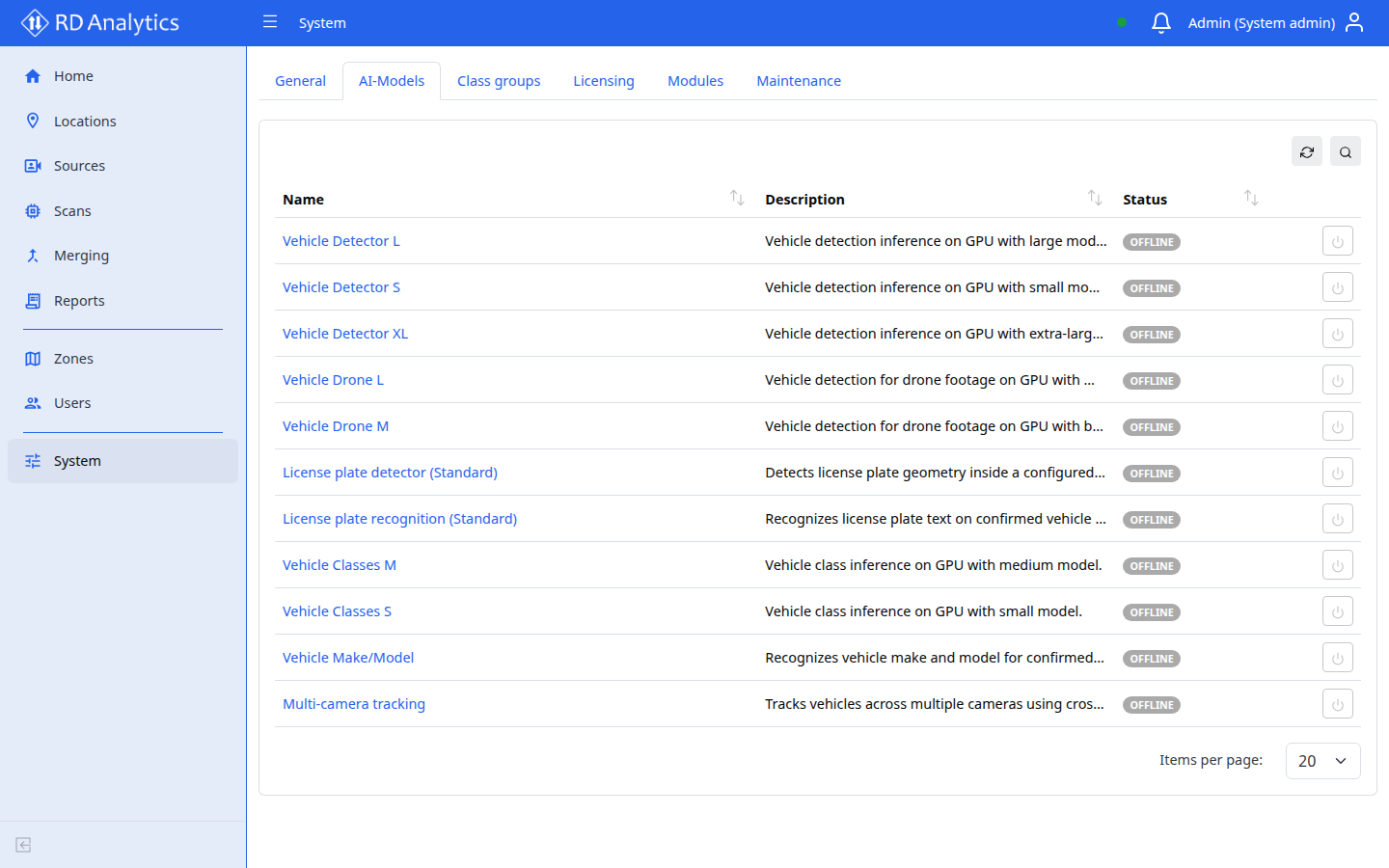Power on Multi-camera tracking
Screen dimensions: 1389x868
1338,704
